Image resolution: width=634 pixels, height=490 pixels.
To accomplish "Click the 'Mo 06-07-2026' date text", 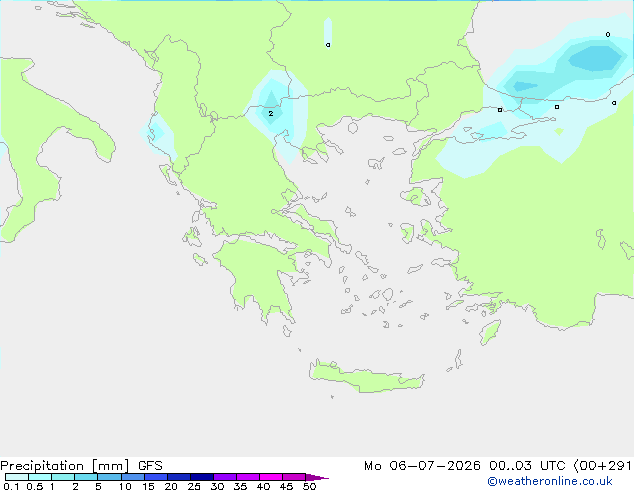I will pyautogui.click(x=422, y=466).
